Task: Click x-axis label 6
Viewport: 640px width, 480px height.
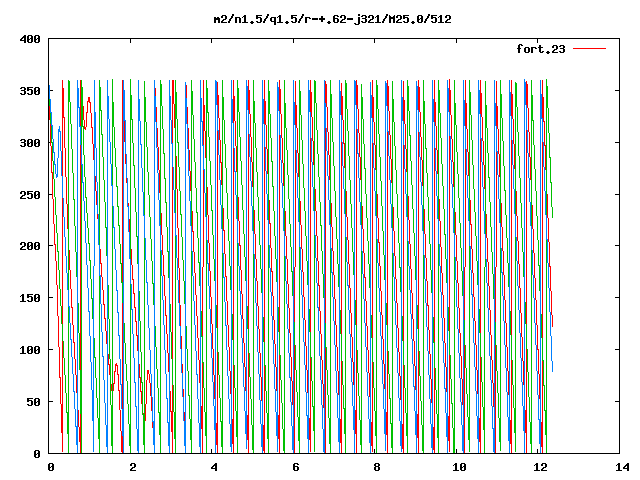Action: (x=296, y=467)
